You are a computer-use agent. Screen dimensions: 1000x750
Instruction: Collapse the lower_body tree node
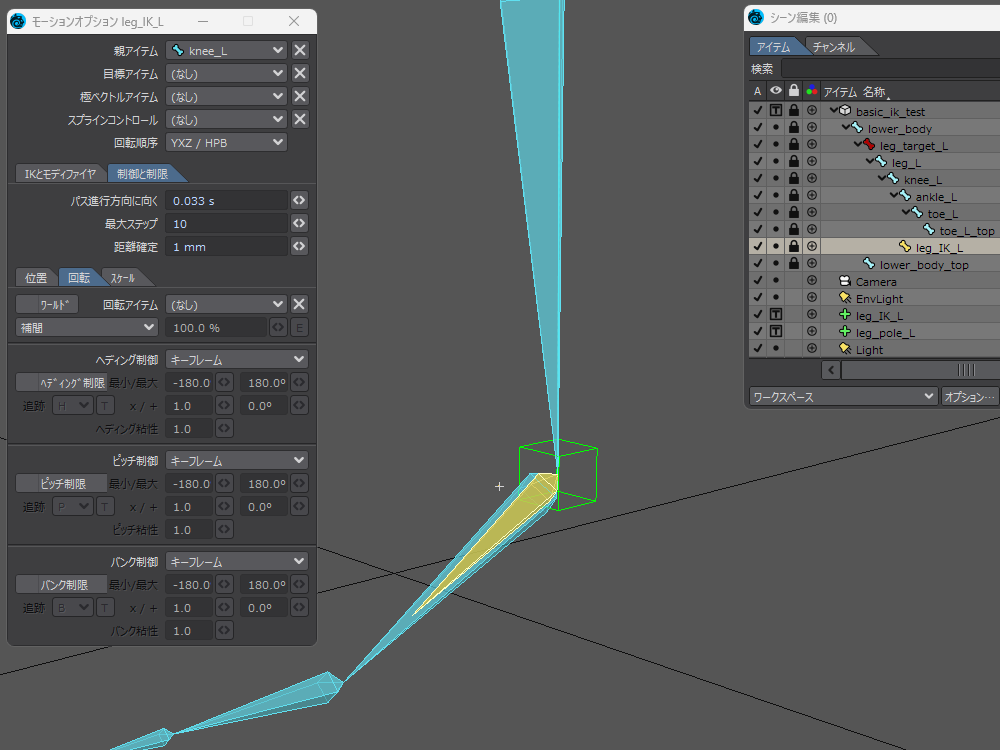click(x=845, y=128)
